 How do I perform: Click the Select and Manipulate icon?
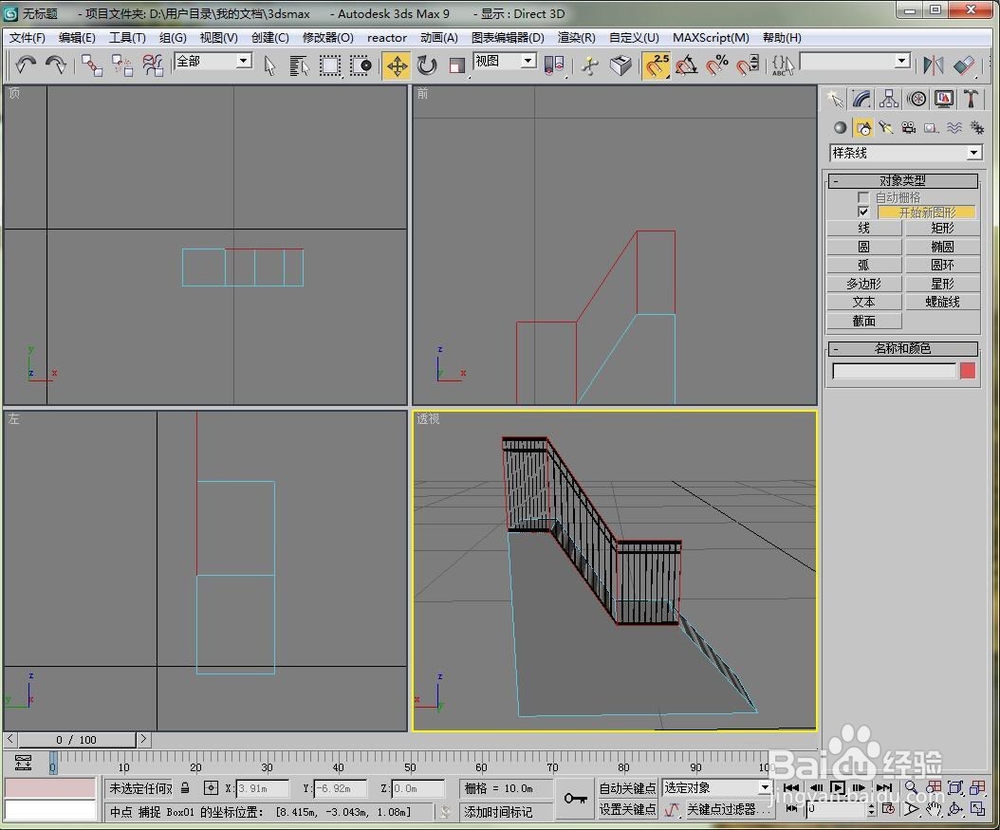pos(591,66)
